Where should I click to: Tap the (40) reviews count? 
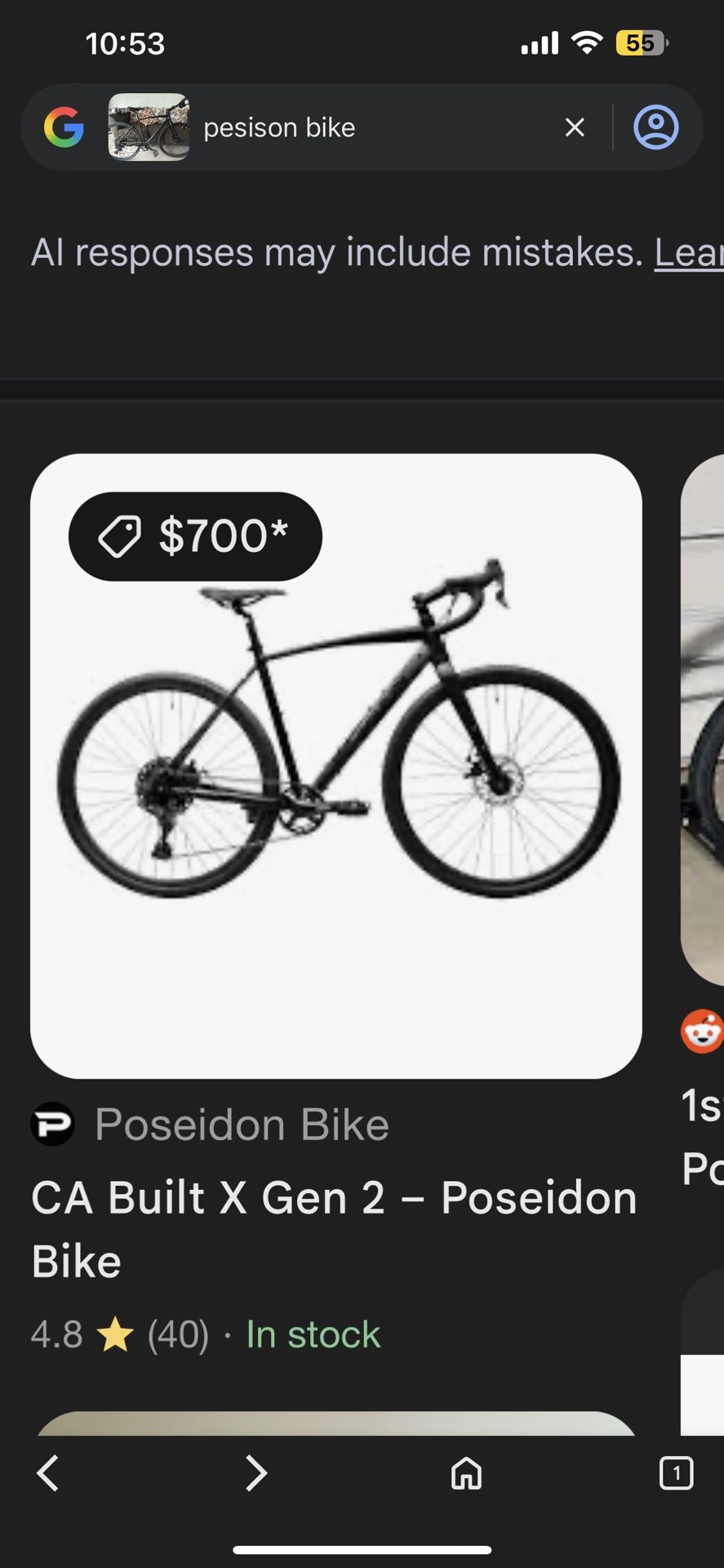pyautogui.click(x=178, y=1335)
